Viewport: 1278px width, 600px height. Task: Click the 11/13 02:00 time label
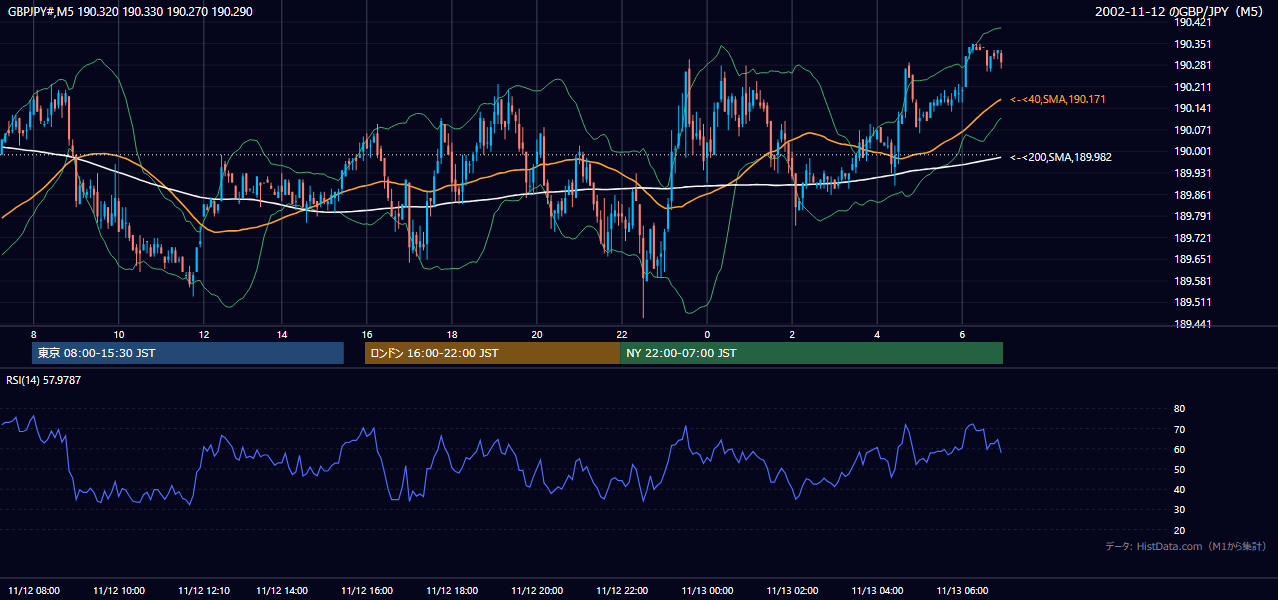click(x=792, y=590)
